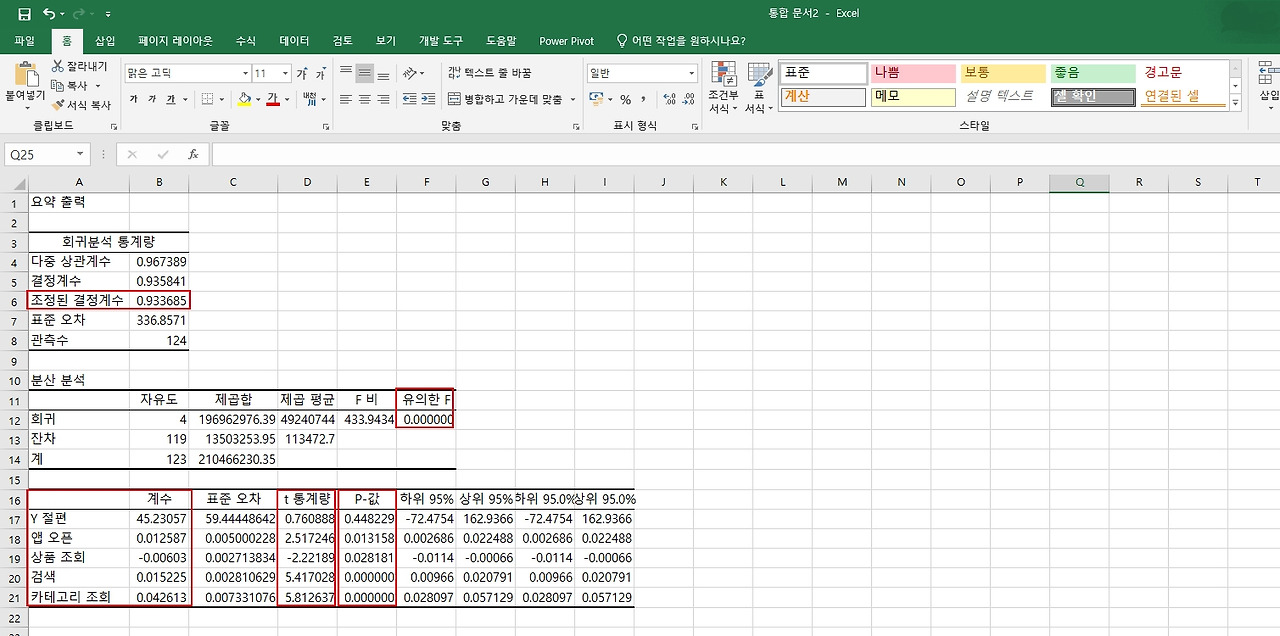Expand the cell styles gallery more arrow
Screen dimensions: 1280x636
tap(1235, 103)
